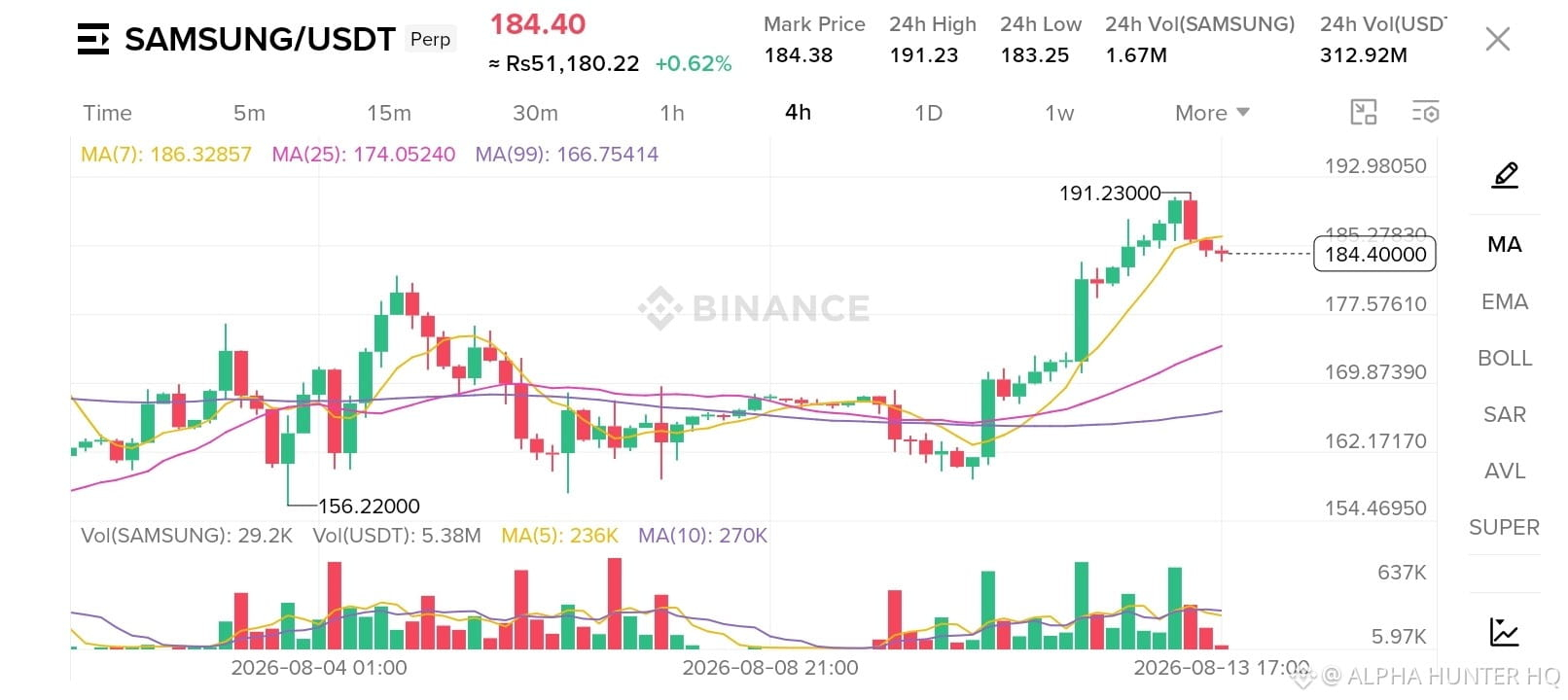Click the last price 184.40
This screenshot has height=700, width=1568.
pos(538,24)
